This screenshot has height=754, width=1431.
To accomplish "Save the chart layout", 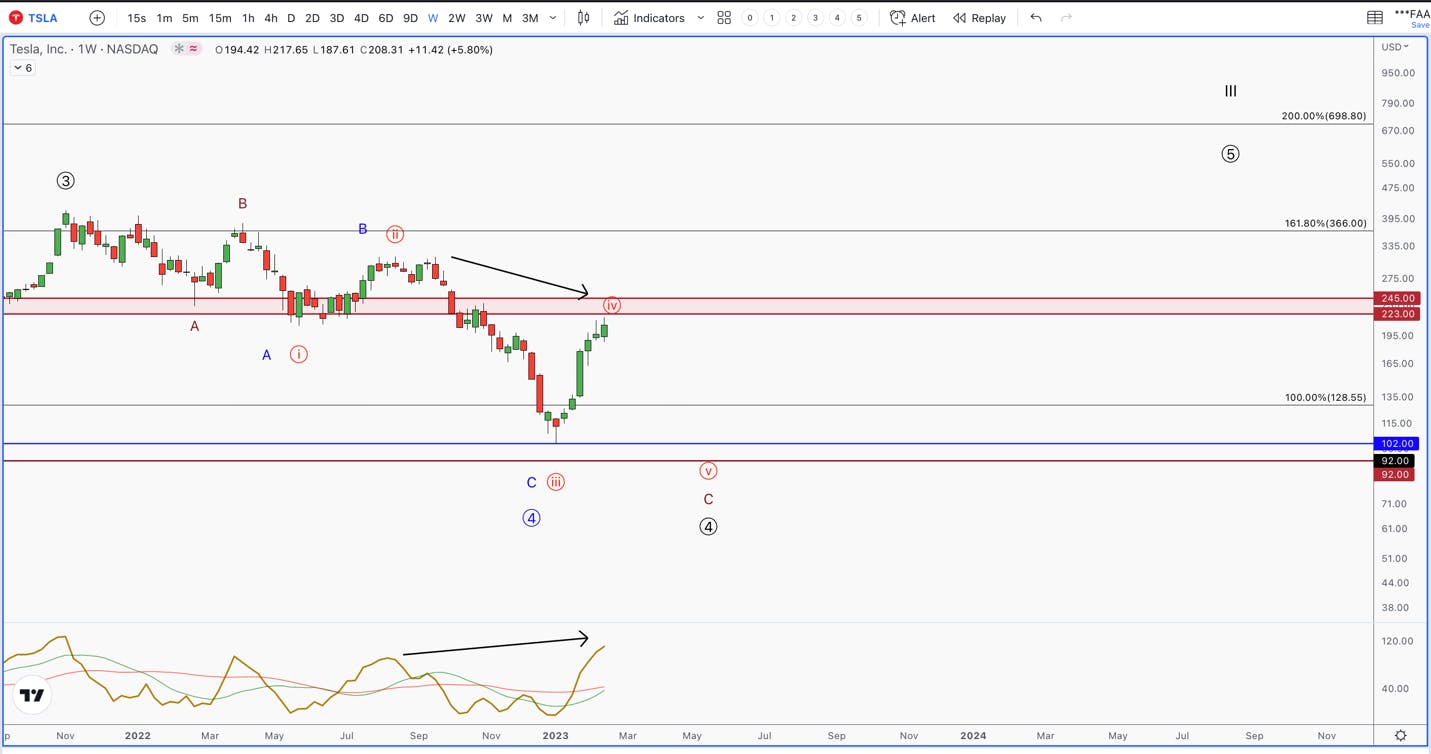I will (x=1420, y=25).
